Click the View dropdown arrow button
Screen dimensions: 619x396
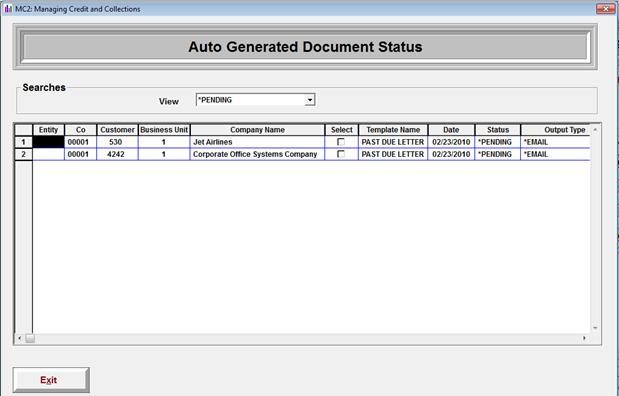tap(310, 100)
